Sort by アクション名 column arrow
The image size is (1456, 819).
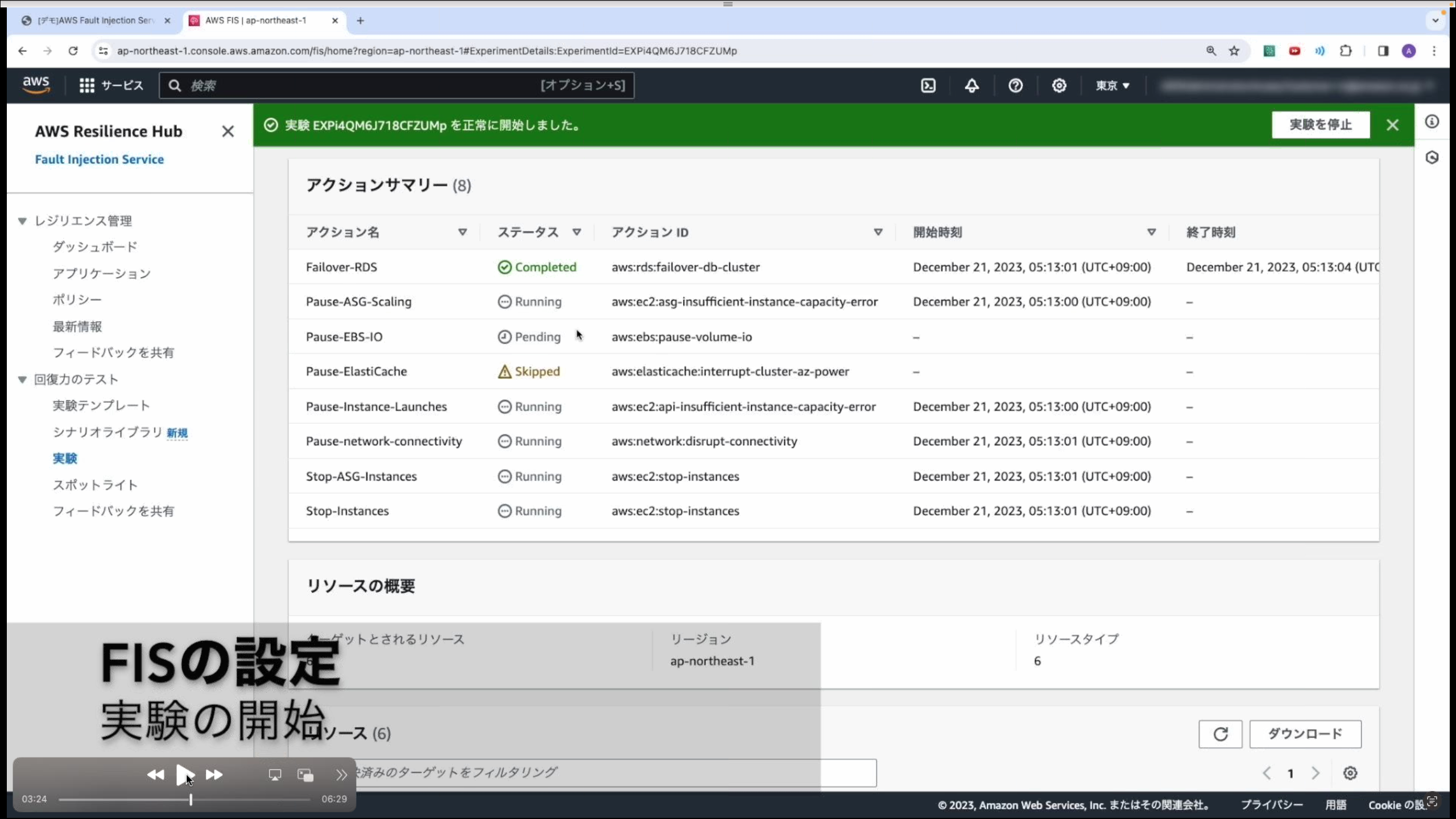point(462,232)
